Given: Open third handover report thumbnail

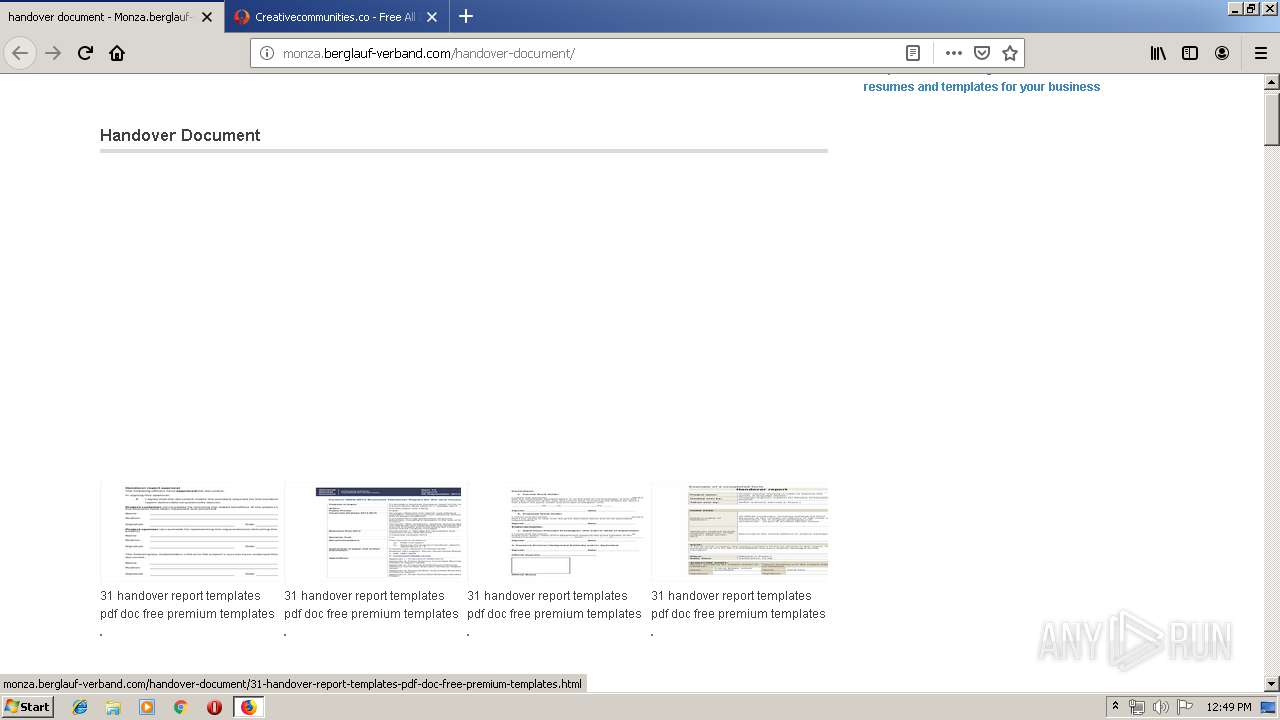Looking at the screenshot, I should pos(559,531).
